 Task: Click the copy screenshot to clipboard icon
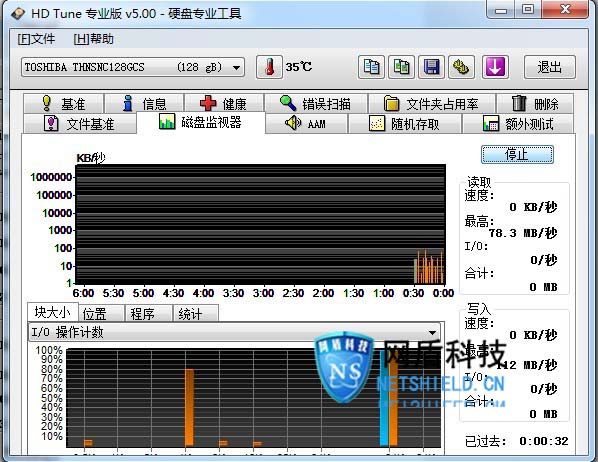point(401,67)
